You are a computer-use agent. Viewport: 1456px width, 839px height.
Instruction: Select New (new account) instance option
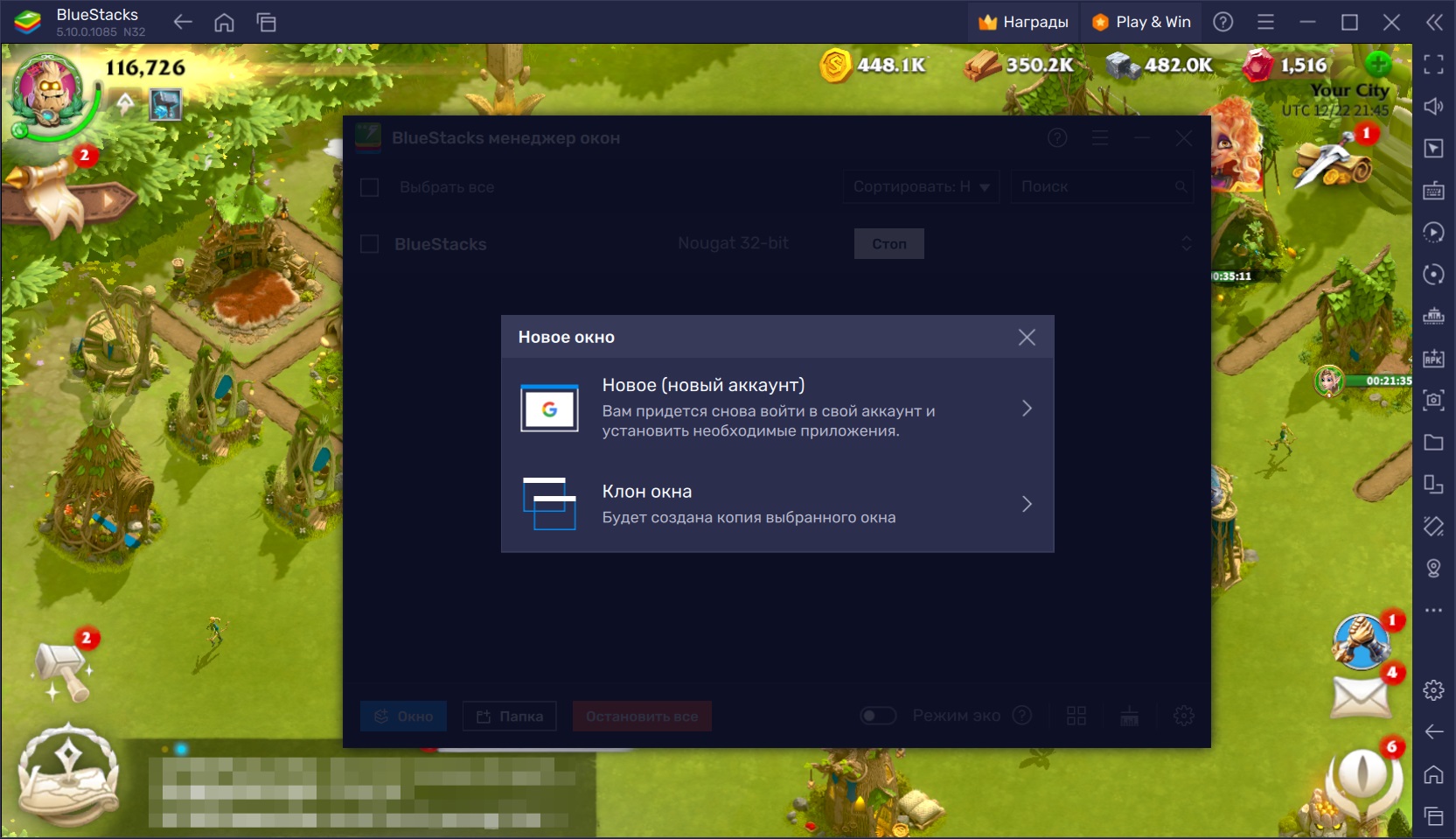tap(777, 408)
